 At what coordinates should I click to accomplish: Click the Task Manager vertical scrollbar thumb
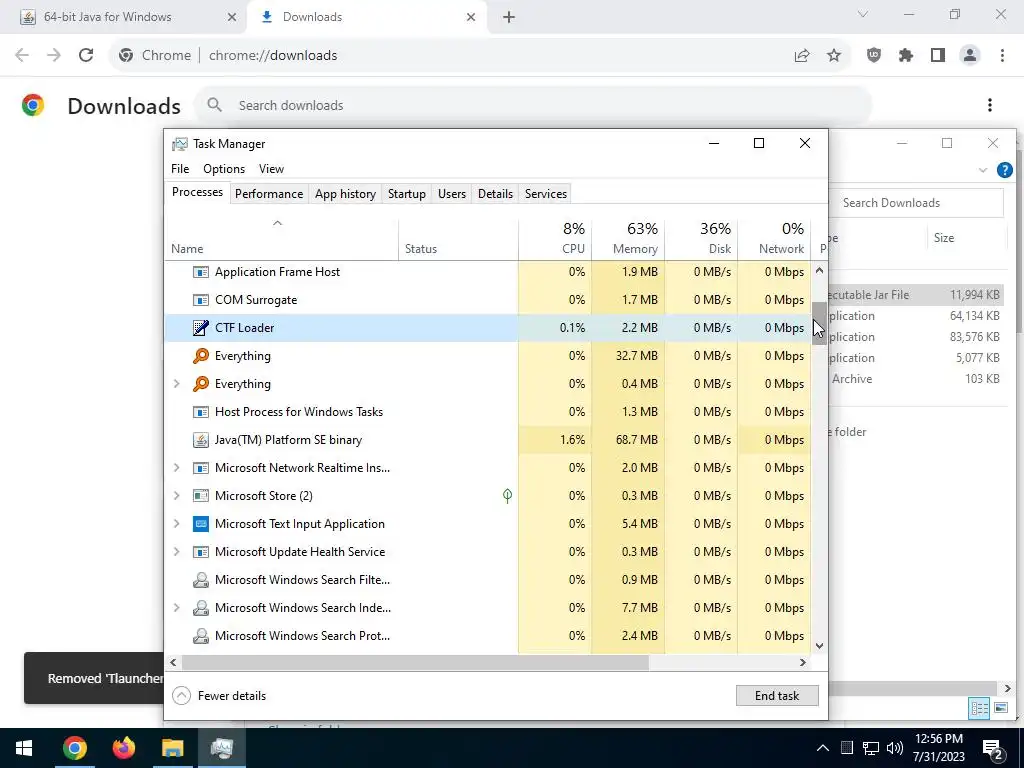click(820, 323)
